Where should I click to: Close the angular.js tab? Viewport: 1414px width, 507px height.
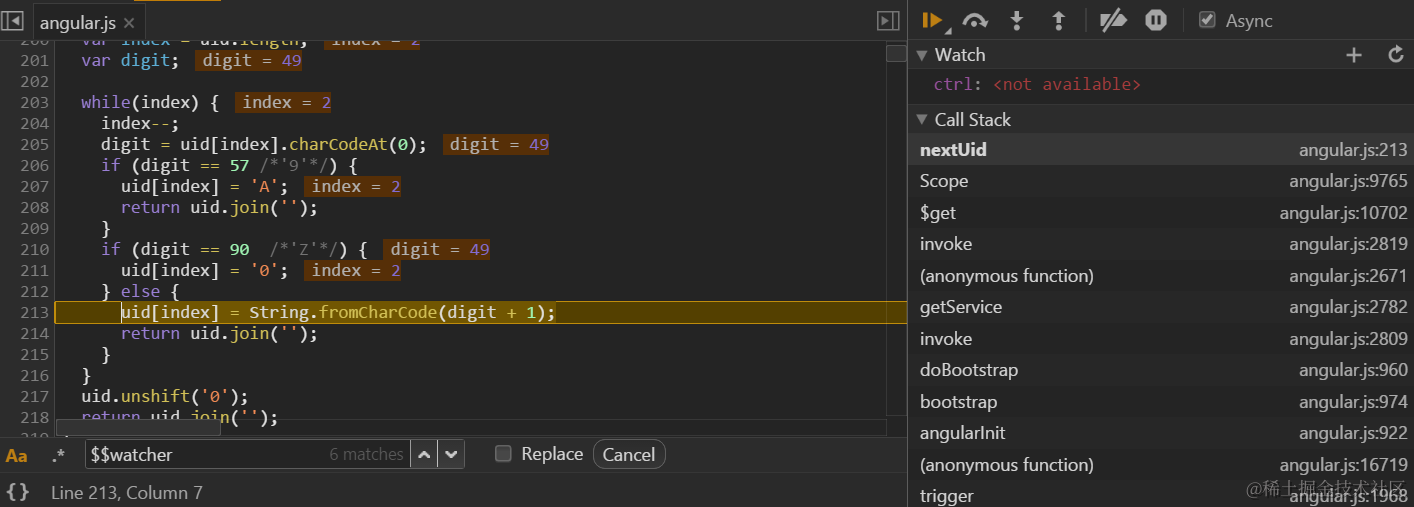coord(129,22)
